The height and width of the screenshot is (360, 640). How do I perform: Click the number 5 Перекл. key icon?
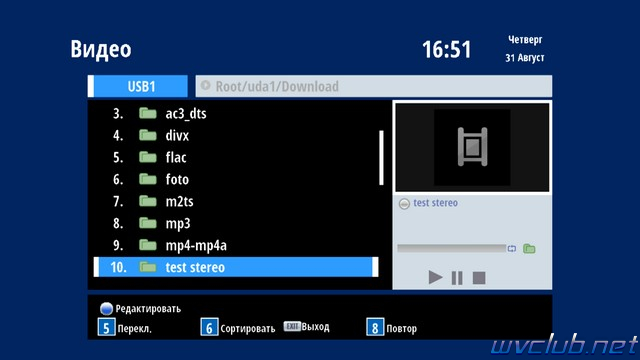107,327
